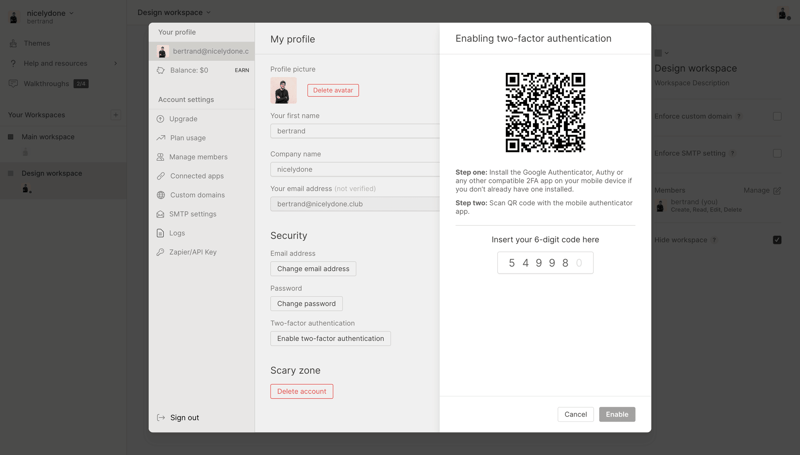
Task: Click the Logs document icon
Action: coord(160,233)
